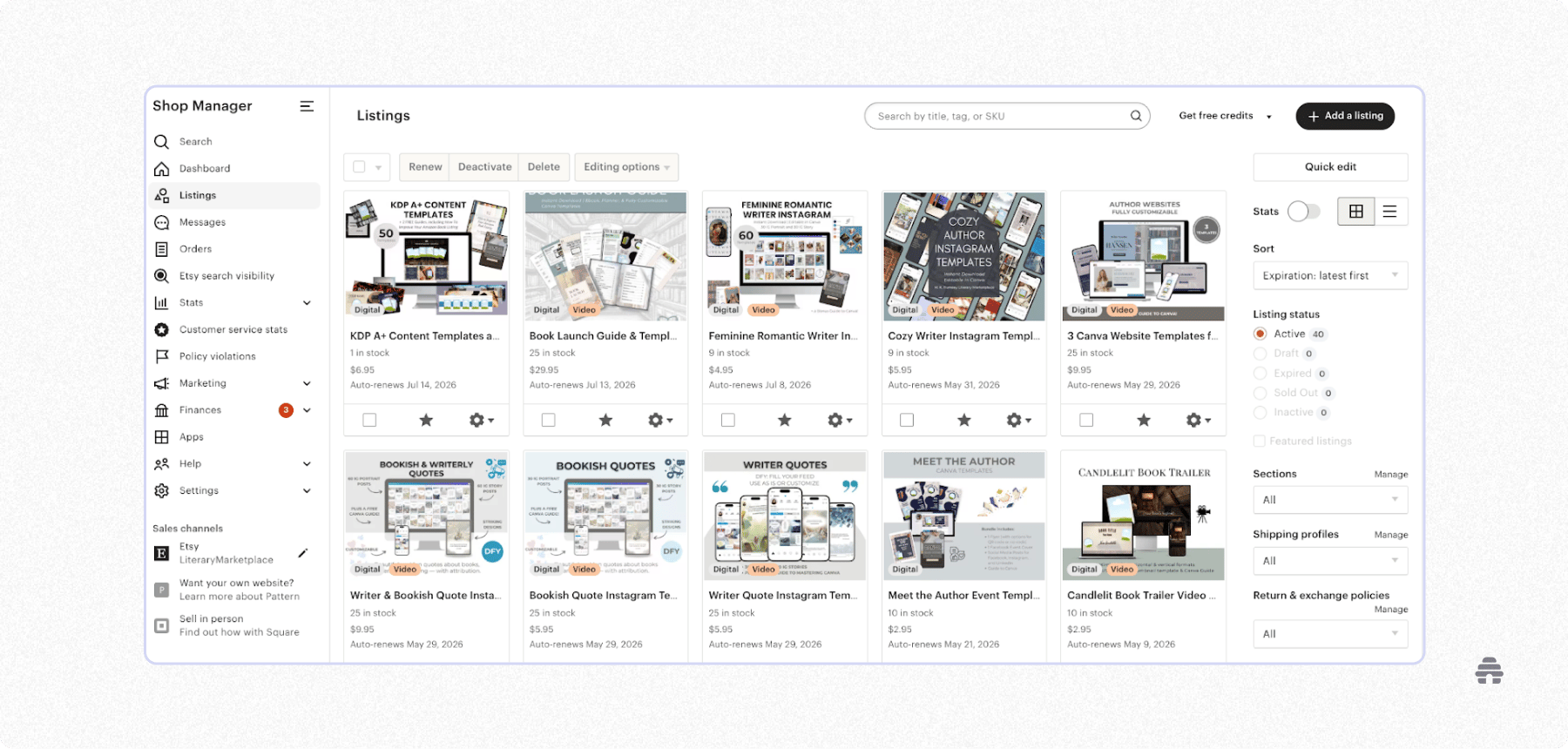Feature the Book Launch Guide listing star
Viewport: 1568px width, 749px height.
tap(605, 421)
